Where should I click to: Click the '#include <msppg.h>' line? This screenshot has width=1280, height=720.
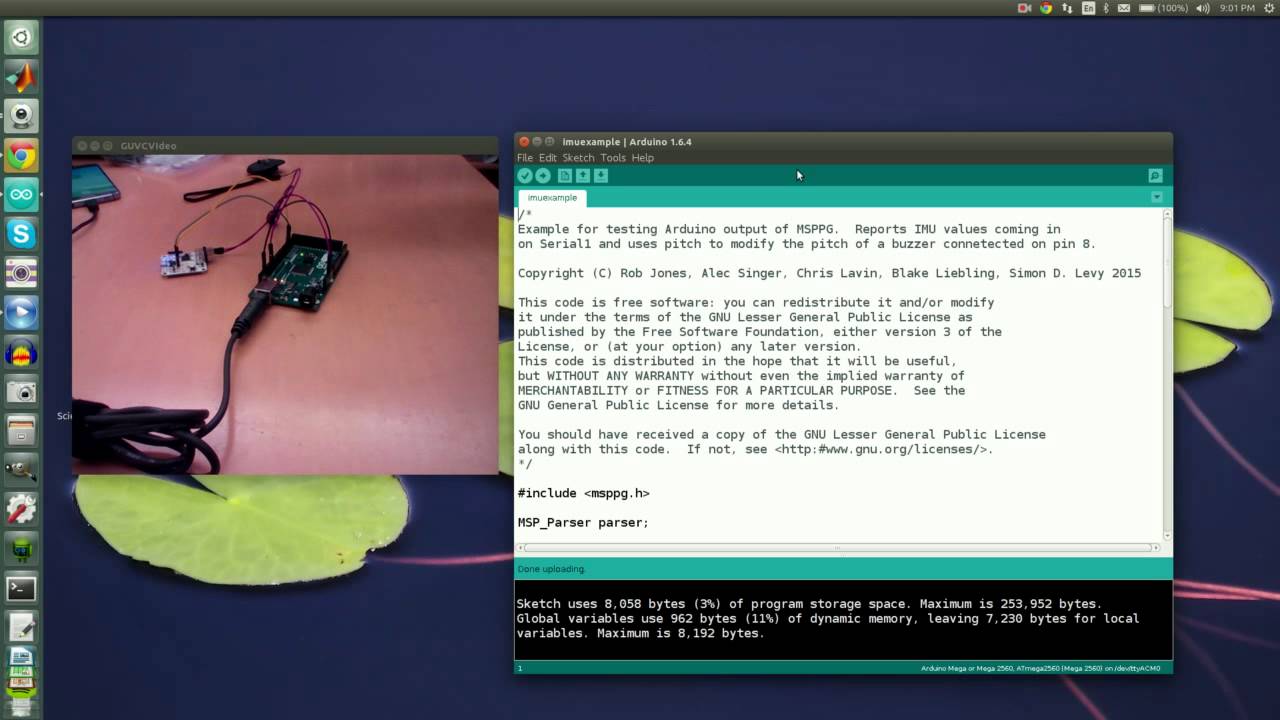(584, 493)
